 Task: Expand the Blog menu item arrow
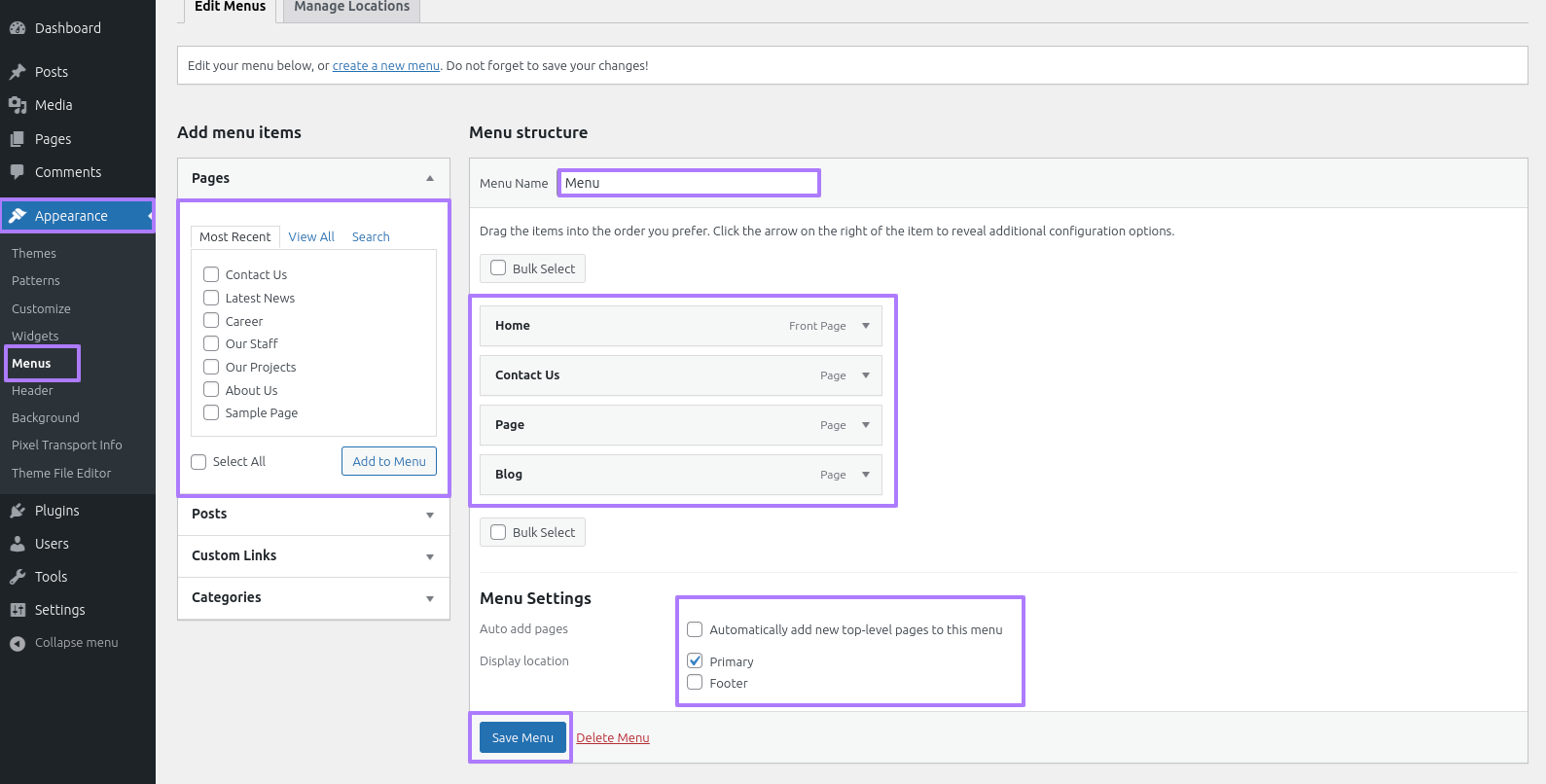[866, 475]
